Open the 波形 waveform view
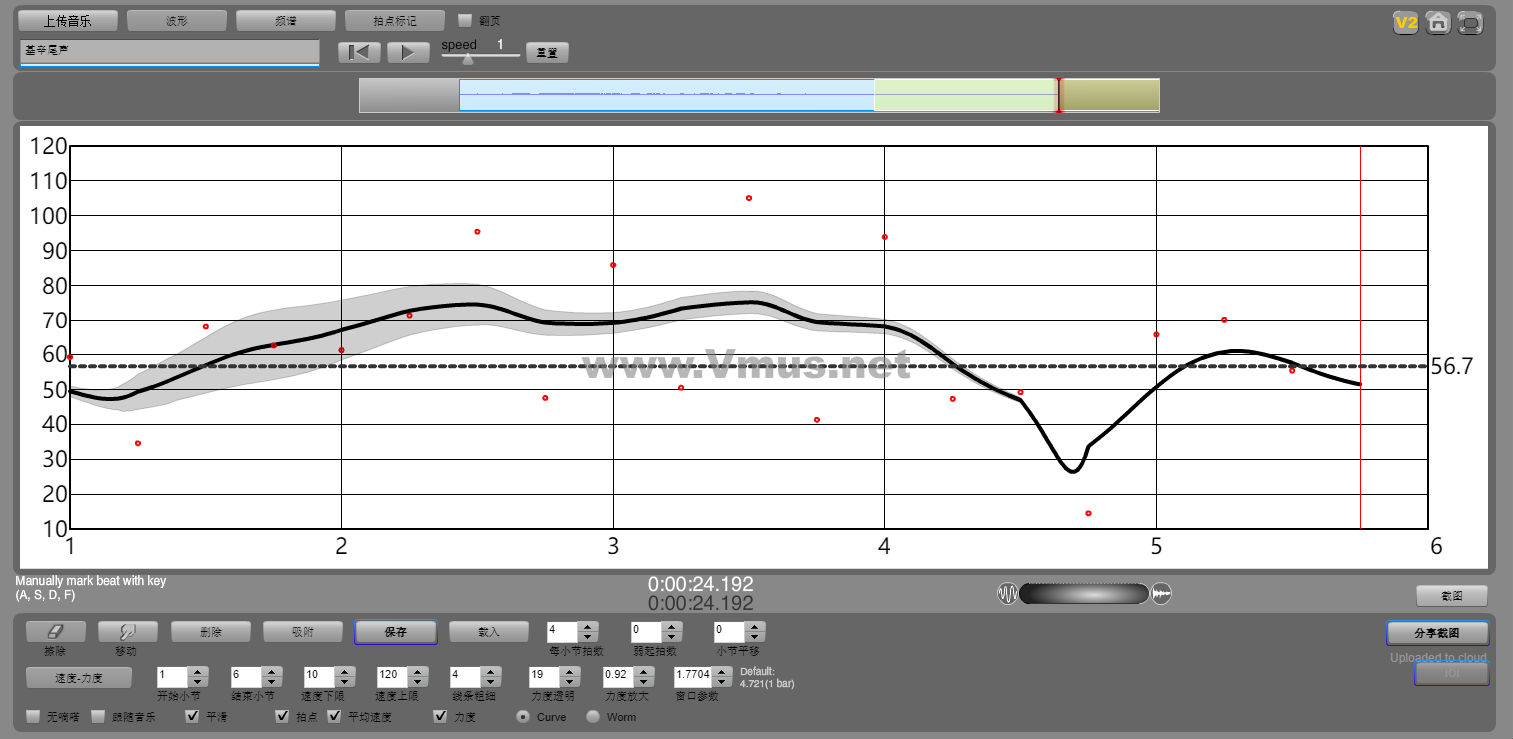Image resolution: width=1513 pixels, height=739 pixels. tap(177, 21)
